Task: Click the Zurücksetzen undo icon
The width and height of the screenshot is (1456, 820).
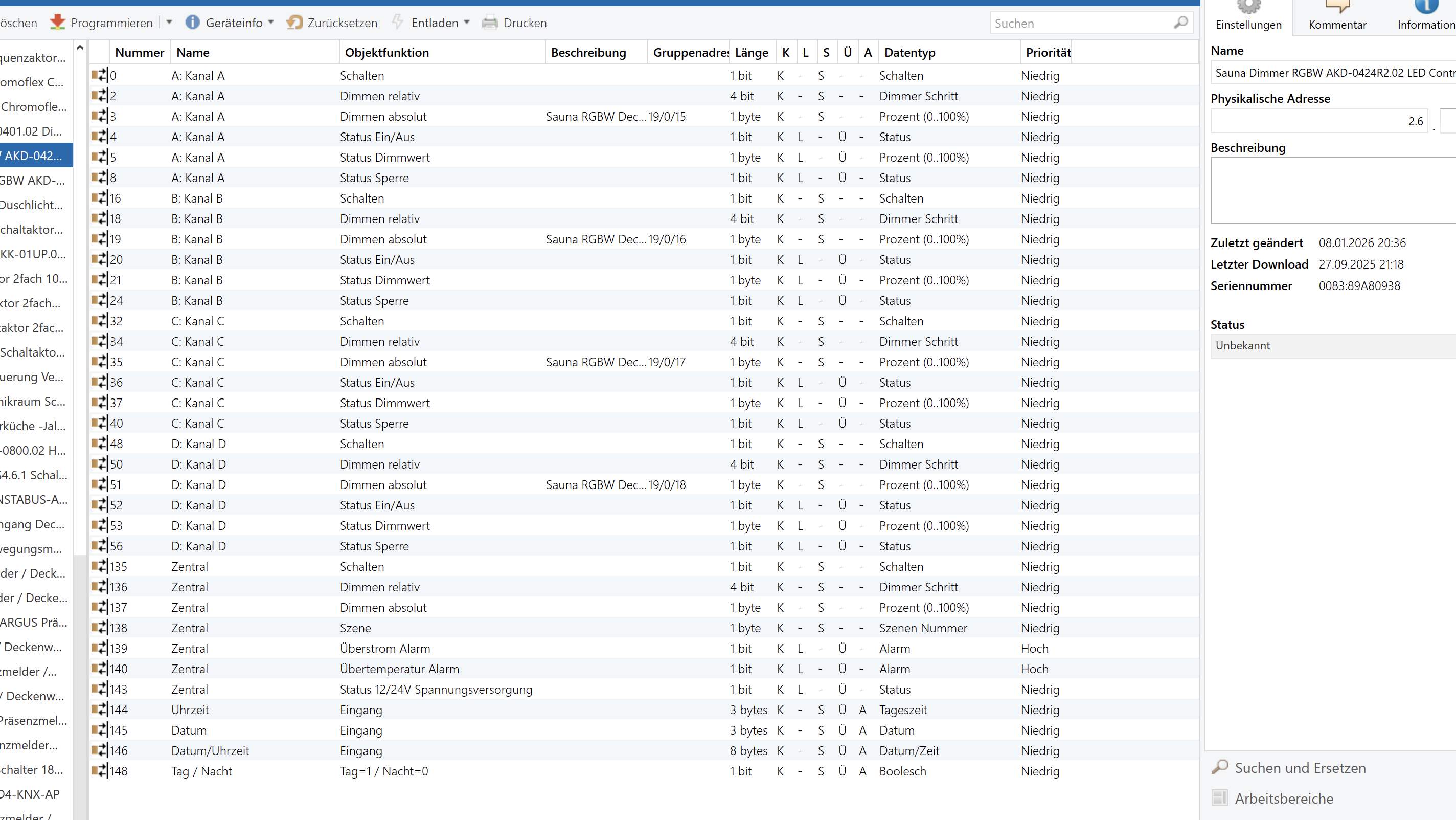Action: (x=294, y=23)
